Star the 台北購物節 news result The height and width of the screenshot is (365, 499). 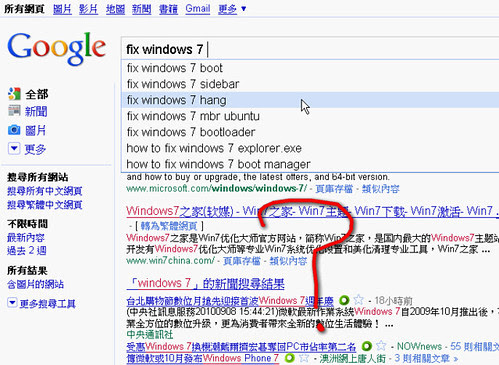tap(359, 300)
